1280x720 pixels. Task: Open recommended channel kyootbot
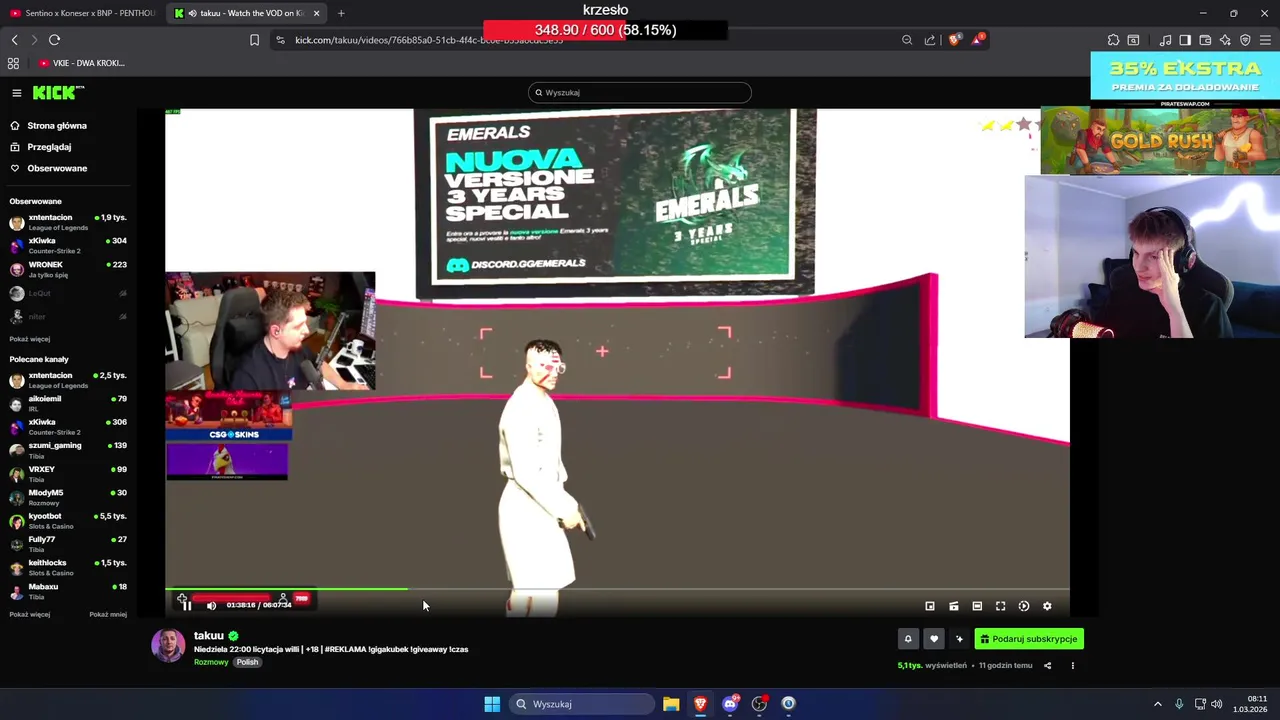(x=68, y=521)
